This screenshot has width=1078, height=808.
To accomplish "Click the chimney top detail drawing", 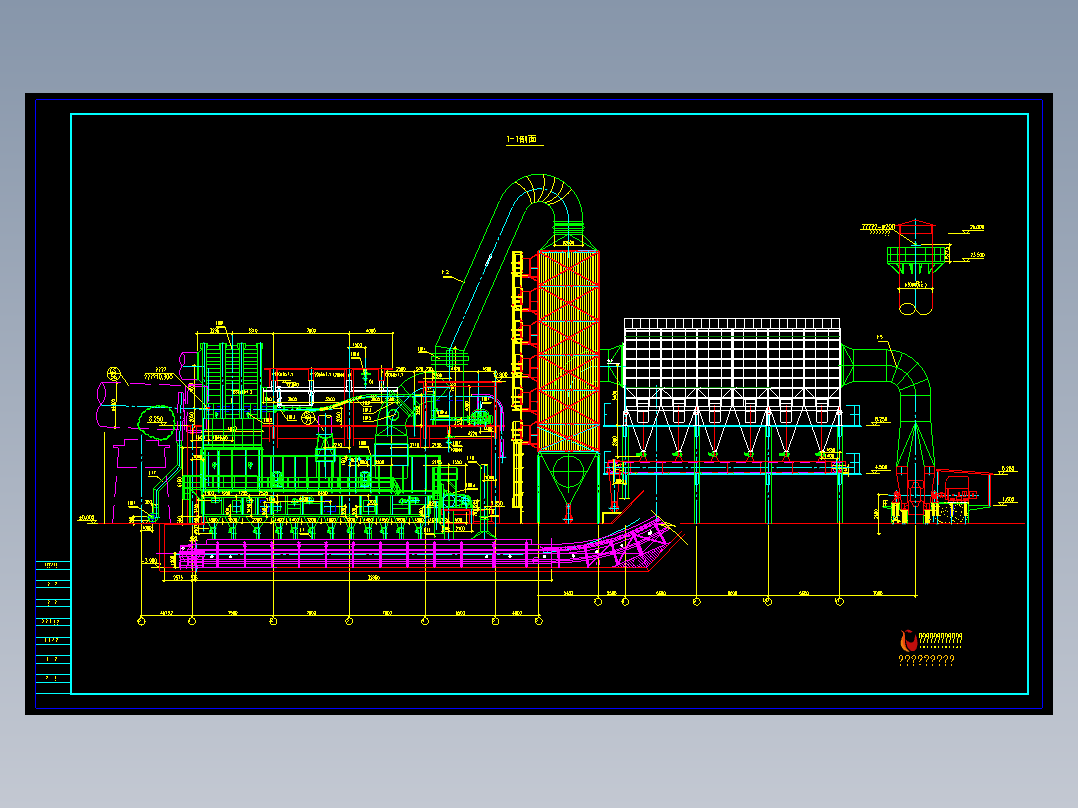I will point(916,267).
